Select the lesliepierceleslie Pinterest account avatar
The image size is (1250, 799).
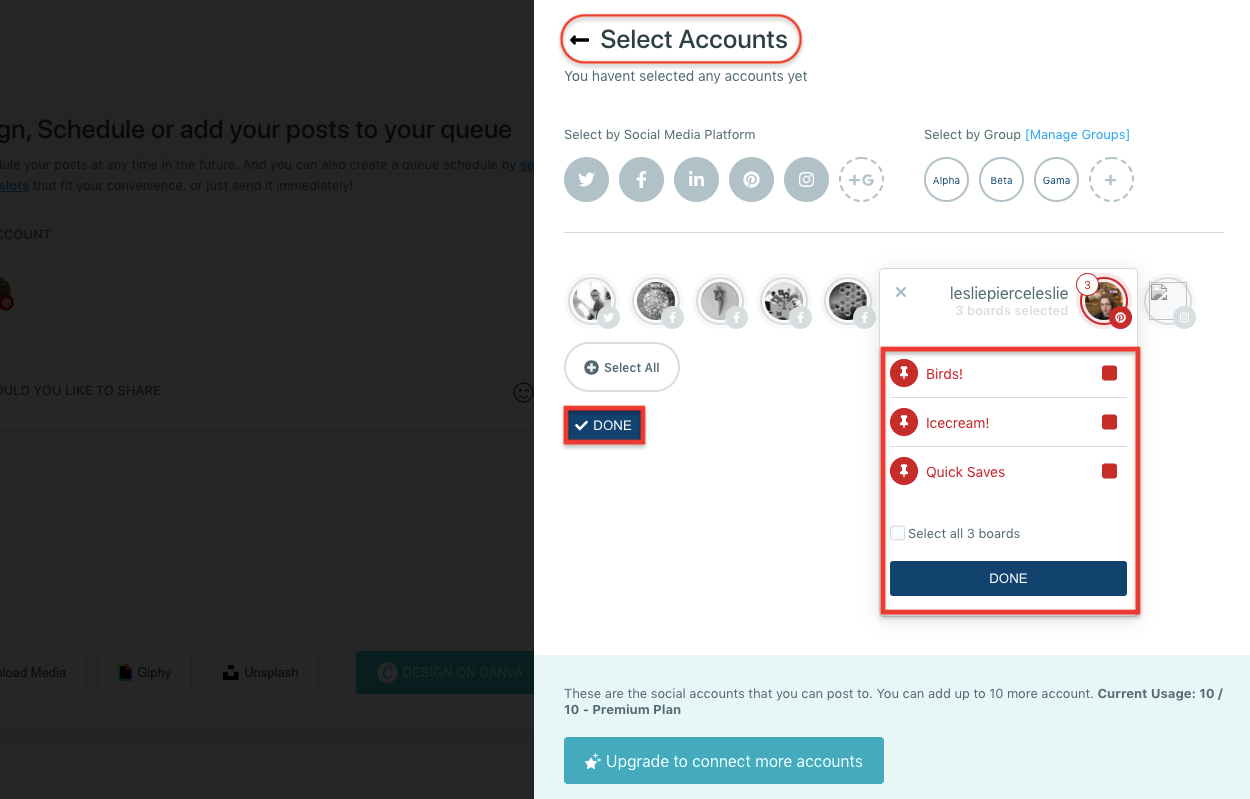point(1104,300)
